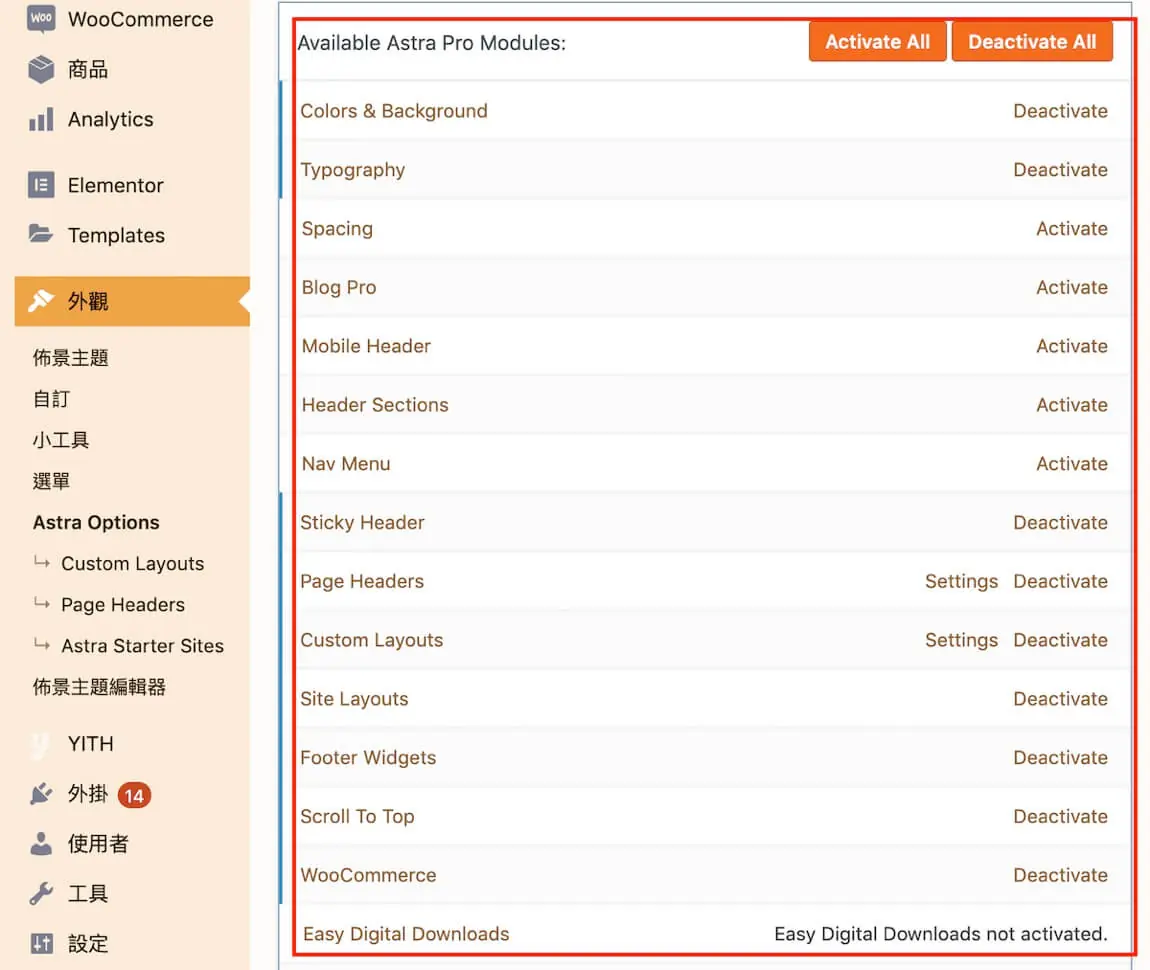
Task: Activate the Spacing module
Action: click(1072, 228)
